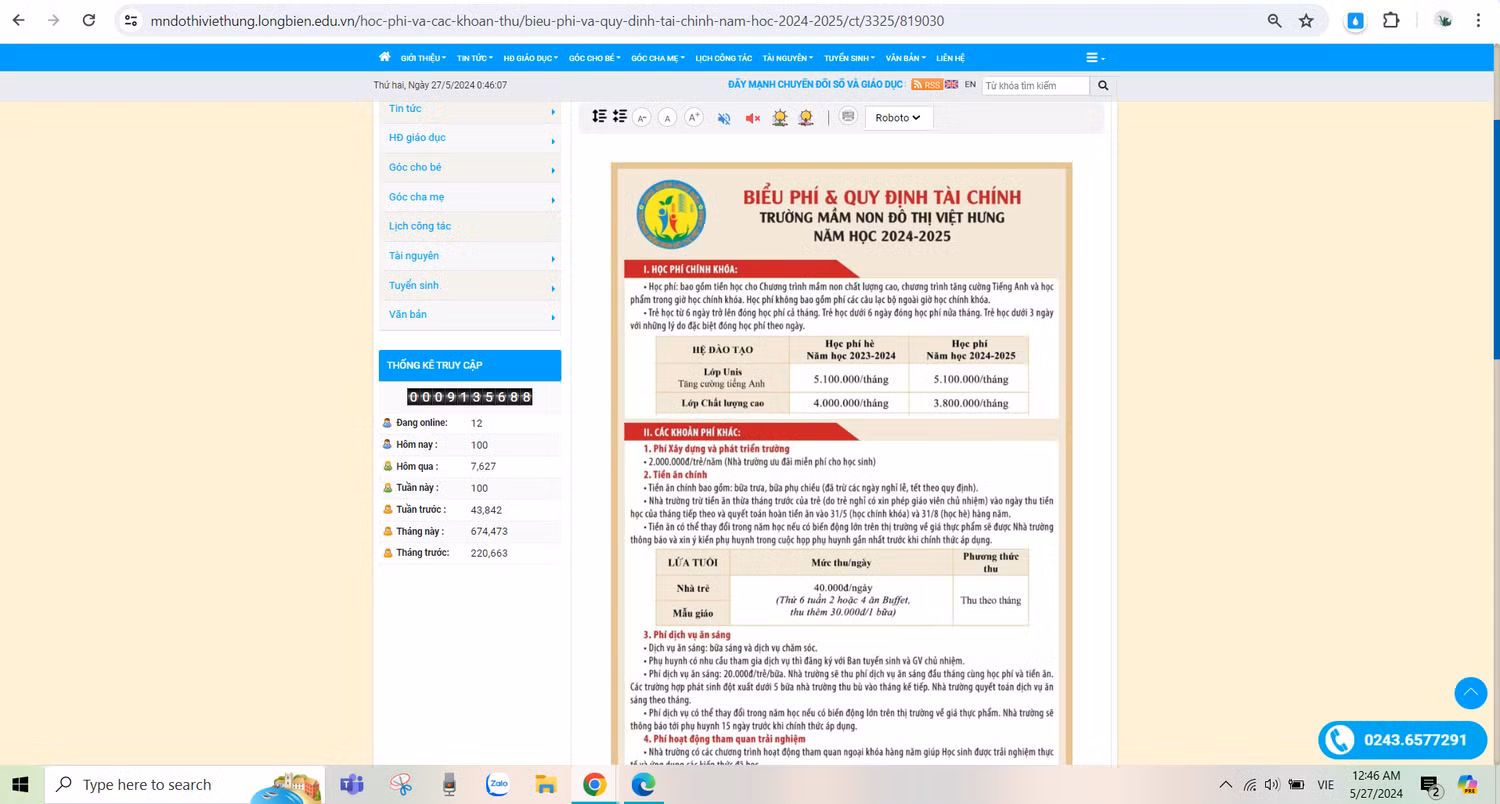The height and width of the screenshot is (804, 1500).
Task: Expand the sidebar Góc cho bé arrow
Action: tap(553, 170)
